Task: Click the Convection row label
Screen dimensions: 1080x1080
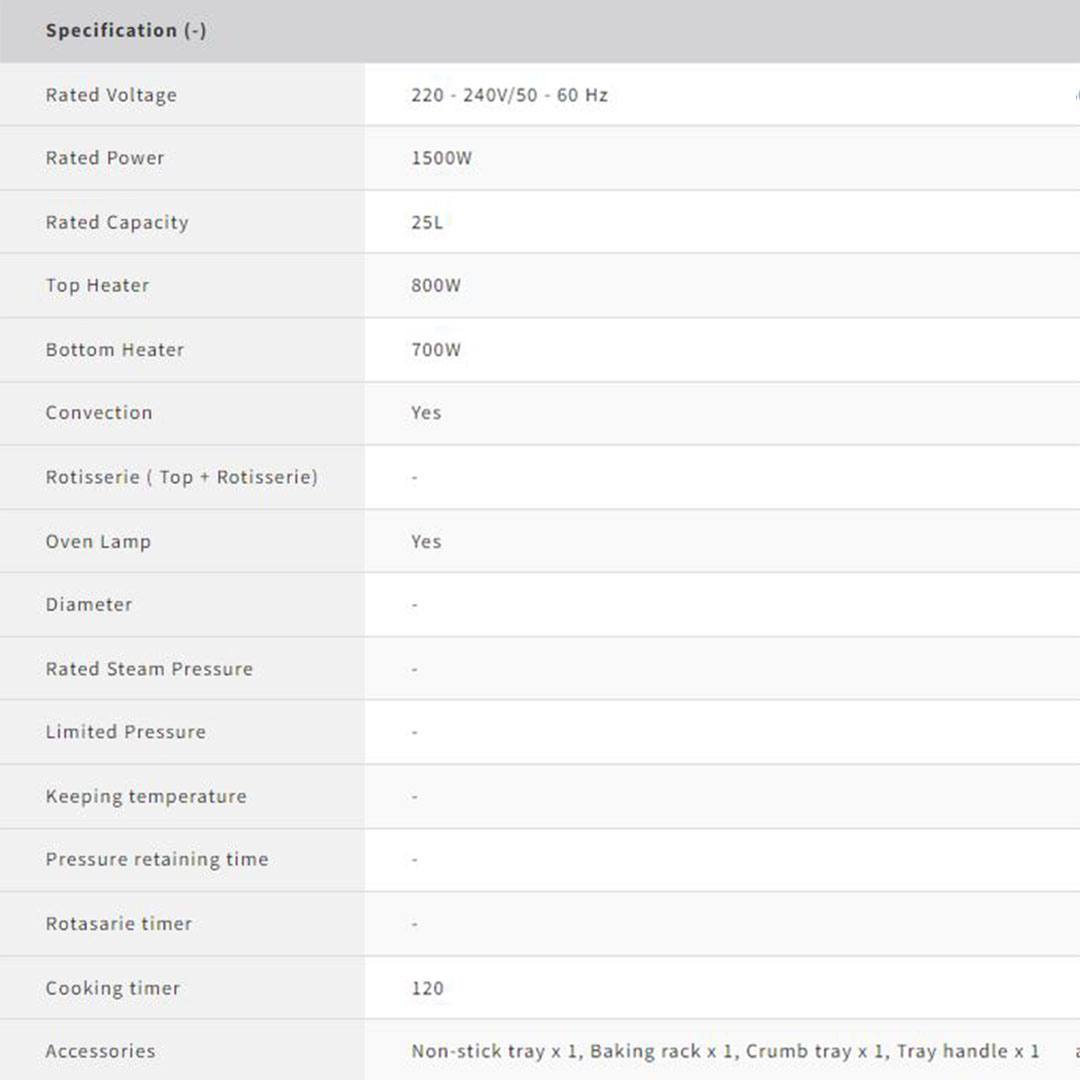Action: coord(99,413)
